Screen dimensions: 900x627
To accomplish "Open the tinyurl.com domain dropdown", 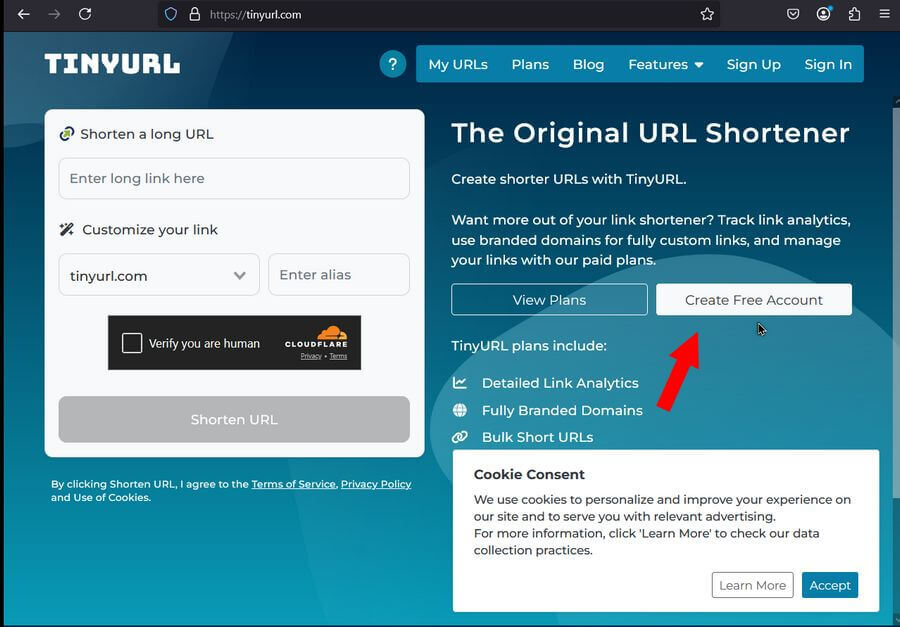I will pyautogui.click(x=159, y=276).
